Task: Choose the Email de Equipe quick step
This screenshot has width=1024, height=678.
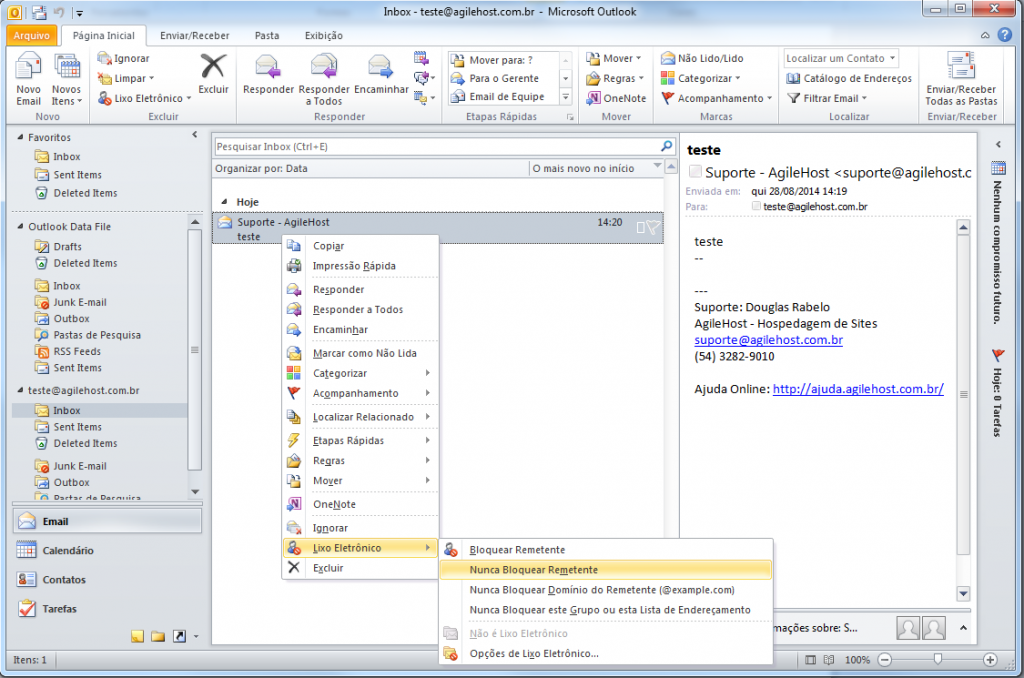Action: pos(503,97)
